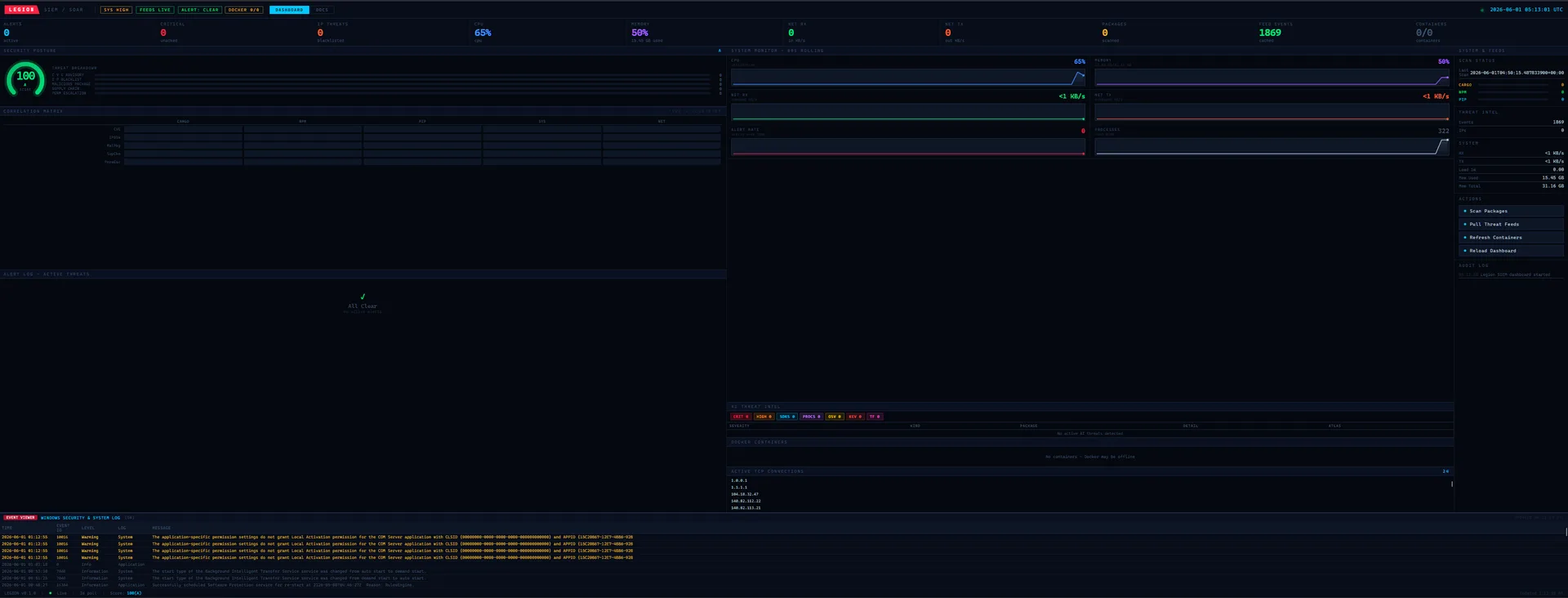Click Refresh Containers action
Screen dimensions: 1568x598
coord(1511,237)
